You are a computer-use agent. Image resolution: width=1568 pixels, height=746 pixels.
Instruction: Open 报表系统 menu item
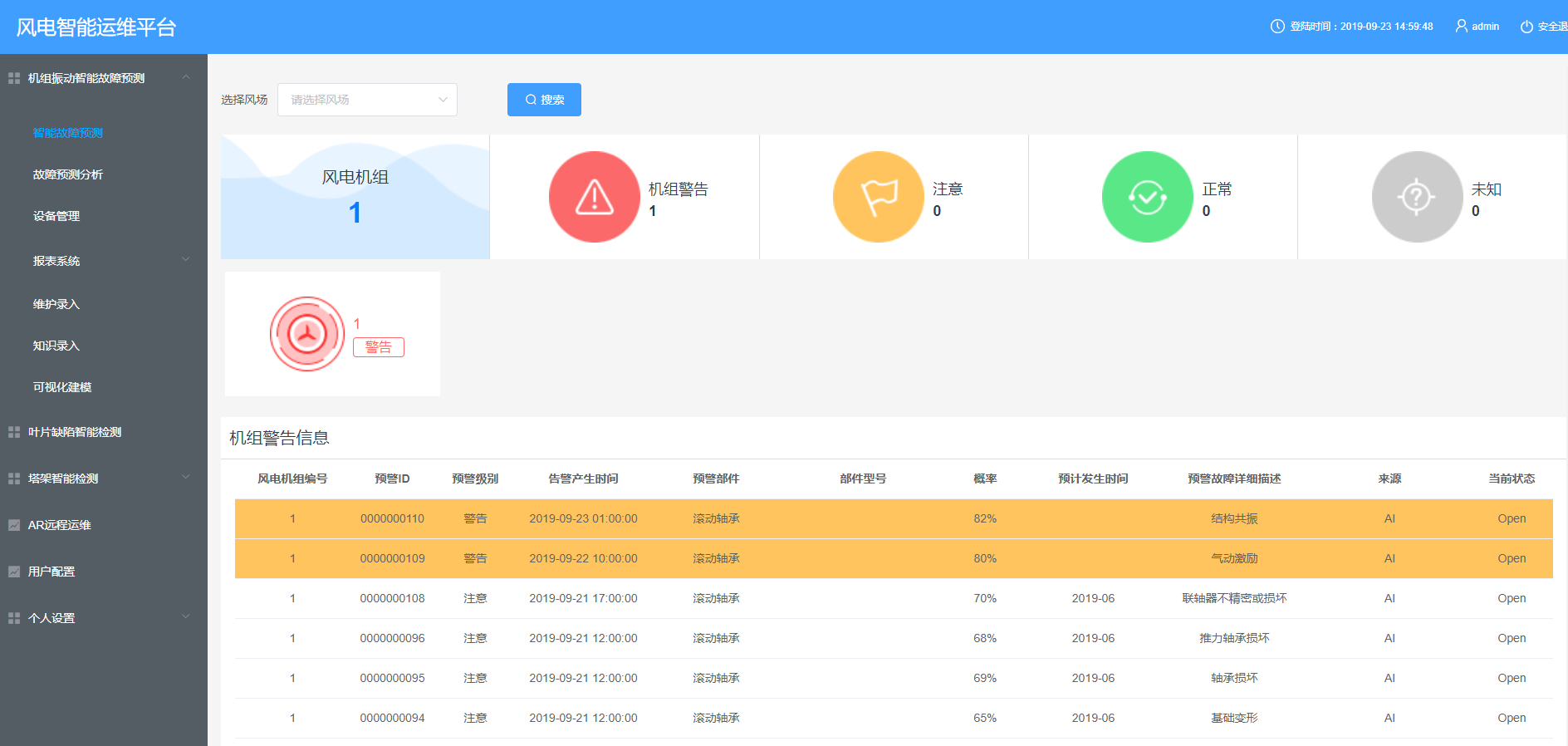point(56,261)
